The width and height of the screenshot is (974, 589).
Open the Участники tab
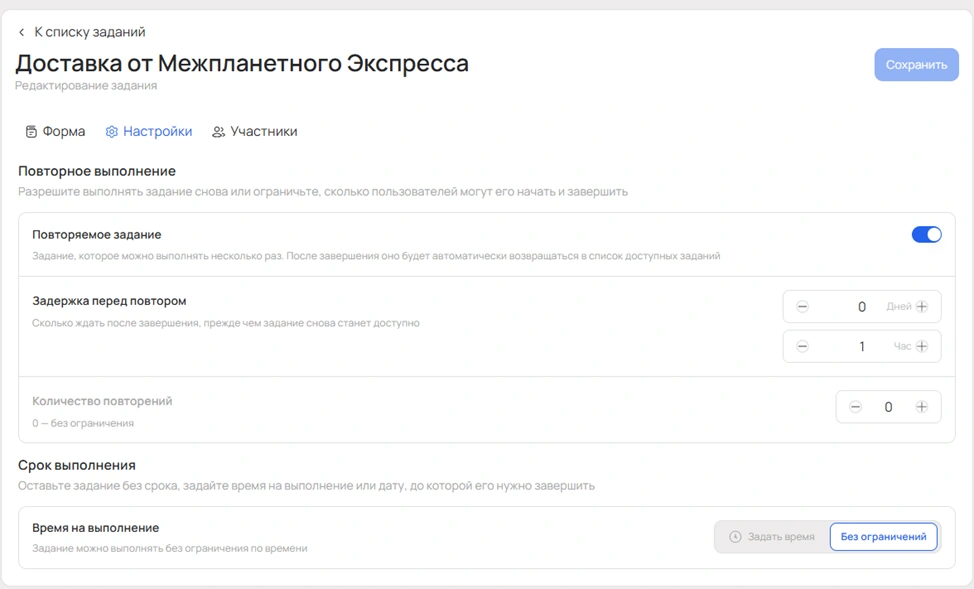(x=255, y=132)
